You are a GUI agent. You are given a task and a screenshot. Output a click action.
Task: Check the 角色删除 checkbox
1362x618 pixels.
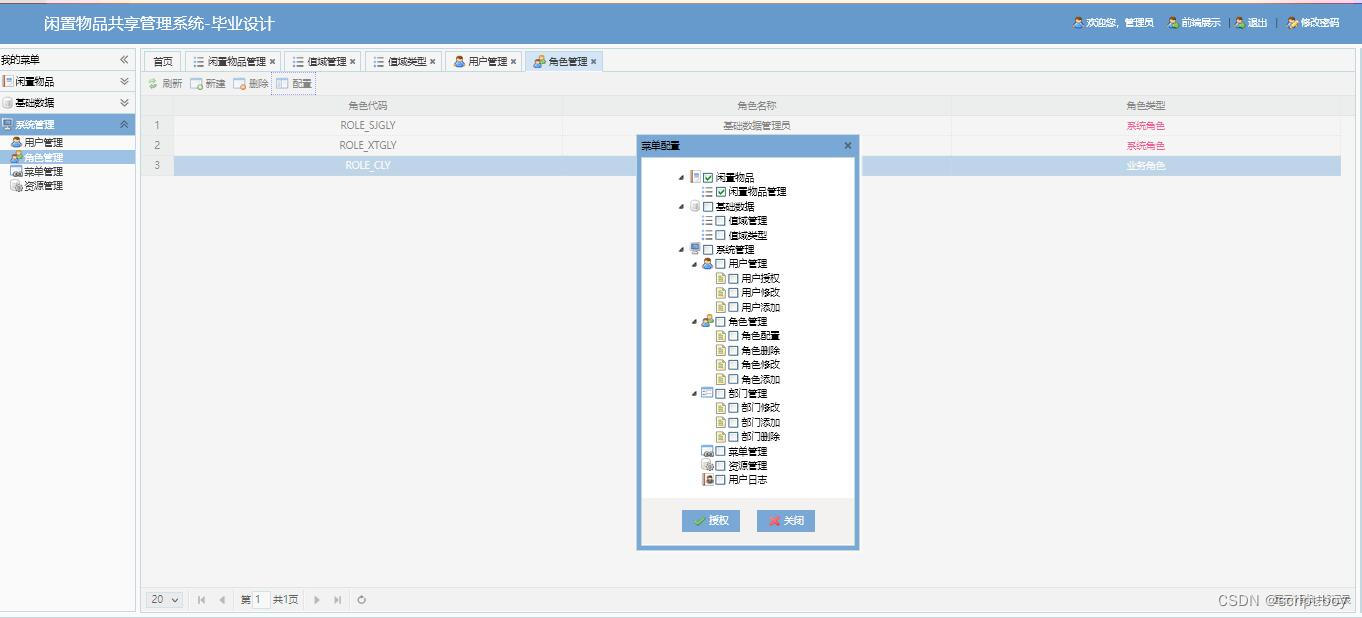pyautogui.click(x=733, y=350)
